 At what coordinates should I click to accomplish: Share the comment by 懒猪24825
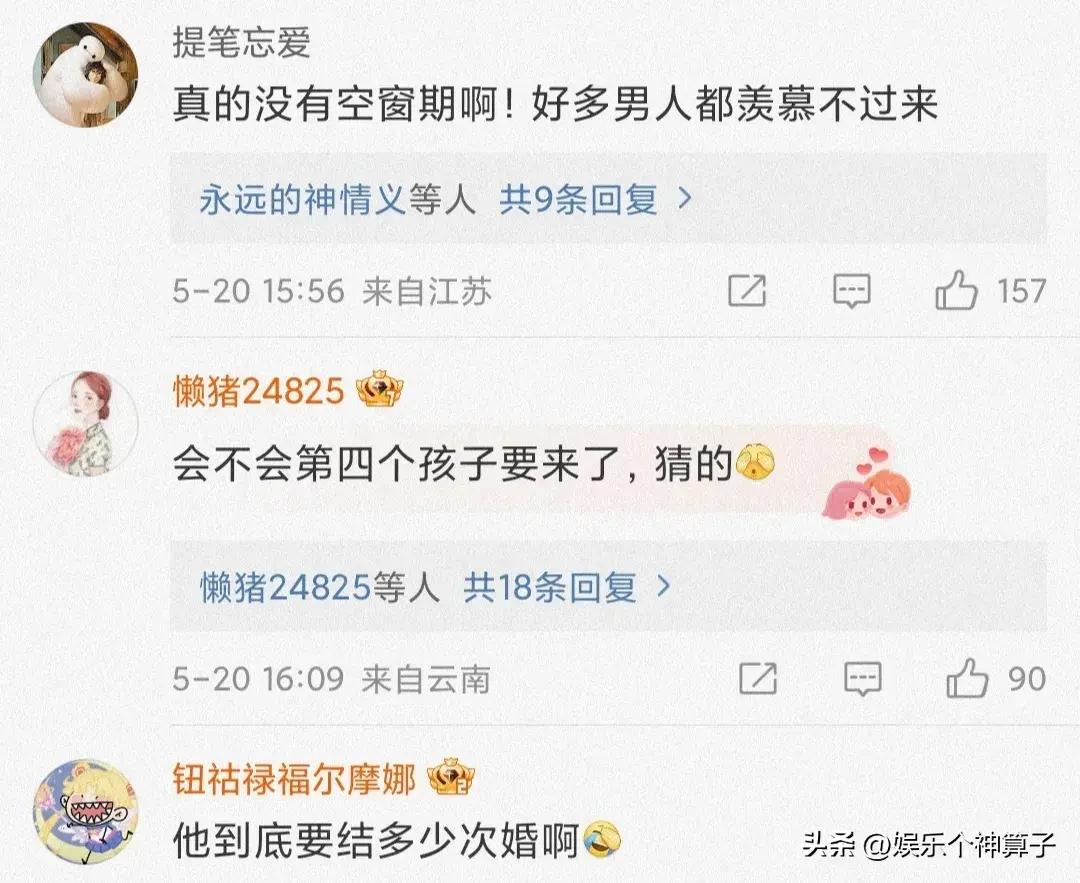tap(758, 678)
